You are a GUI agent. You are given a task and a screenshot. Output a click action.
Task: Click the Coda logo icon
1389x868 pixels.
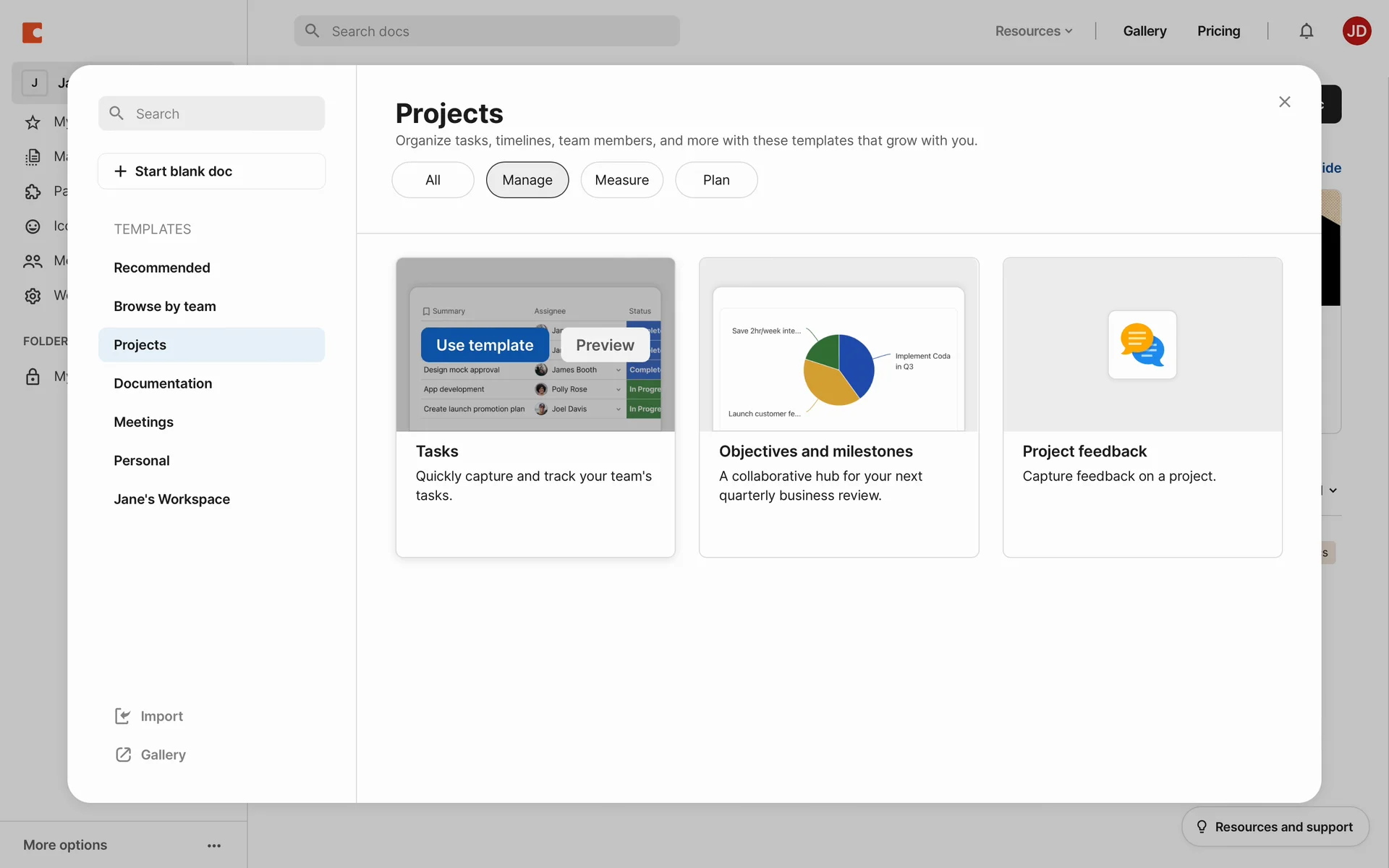tap(33, 33)
